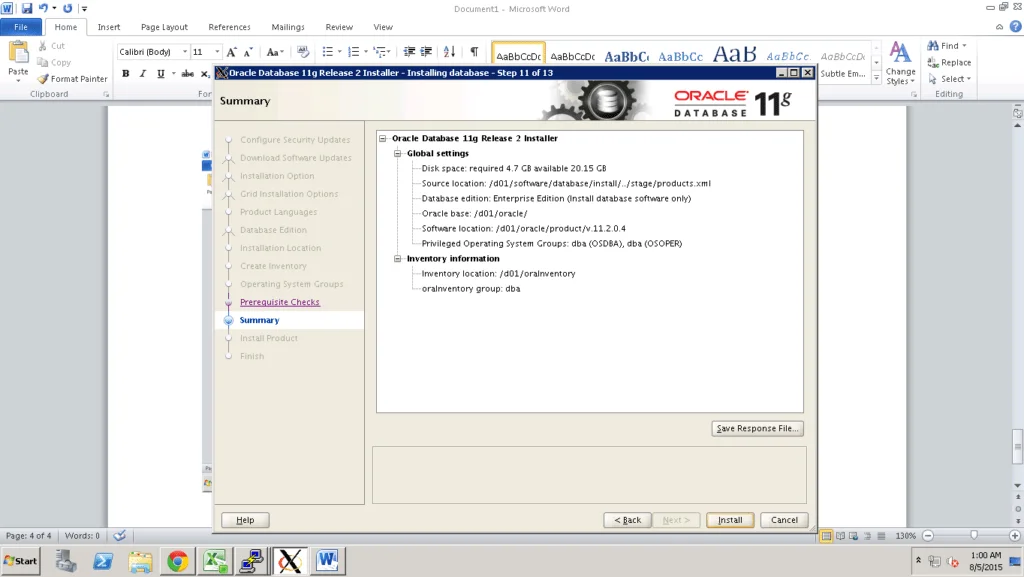Open the Find dropdown arrow
The height and width of the screenshot is (577, 1024).
coord(964,46)
